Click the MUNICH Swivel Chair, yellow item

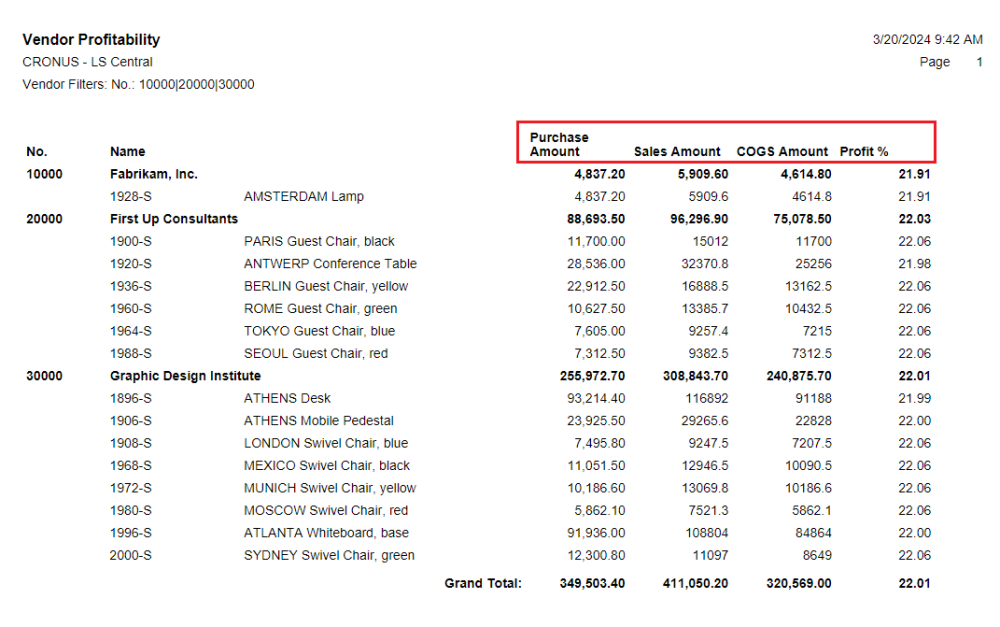tap(330, 488)
